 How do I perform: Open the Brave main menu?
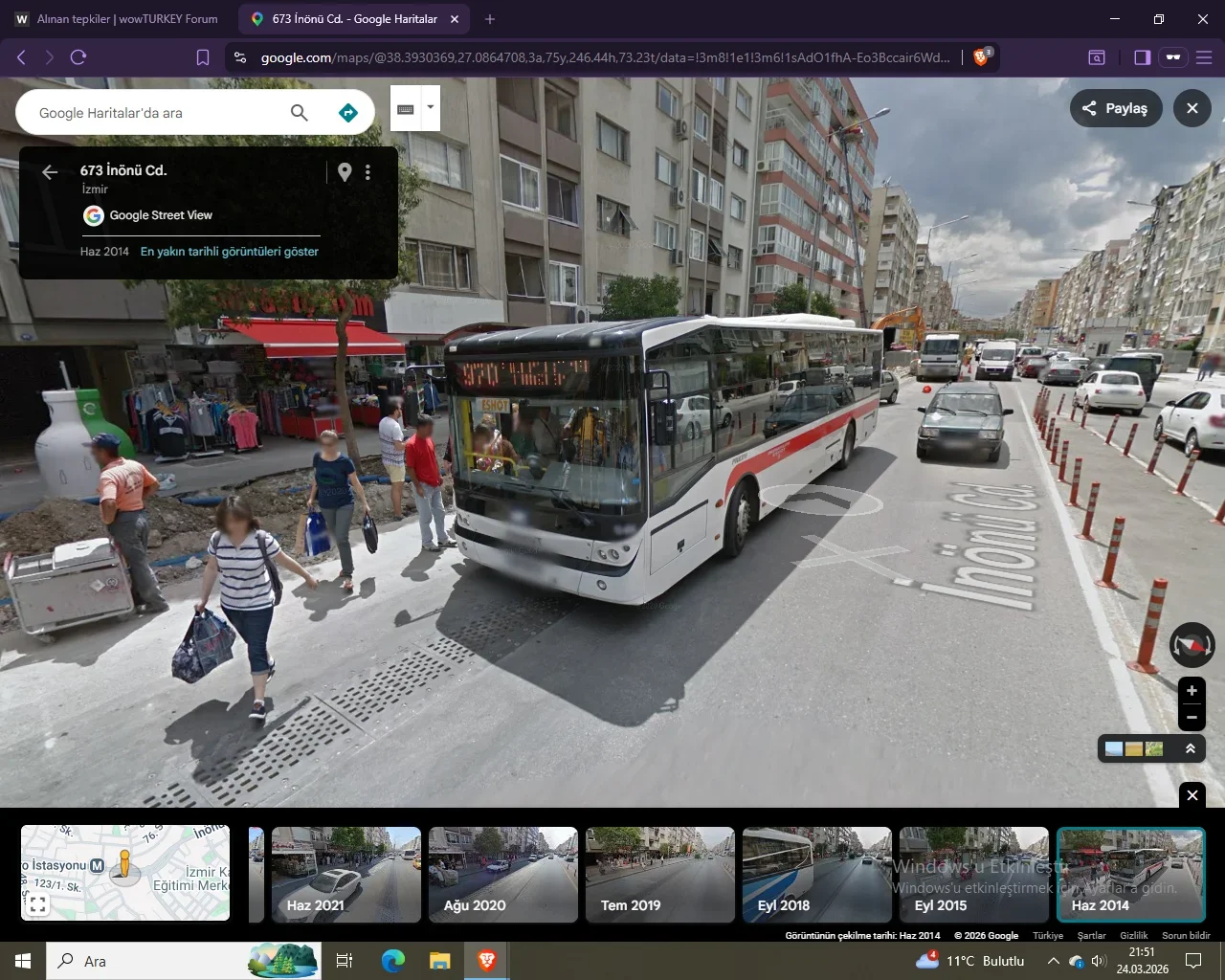coord(1204,57)
